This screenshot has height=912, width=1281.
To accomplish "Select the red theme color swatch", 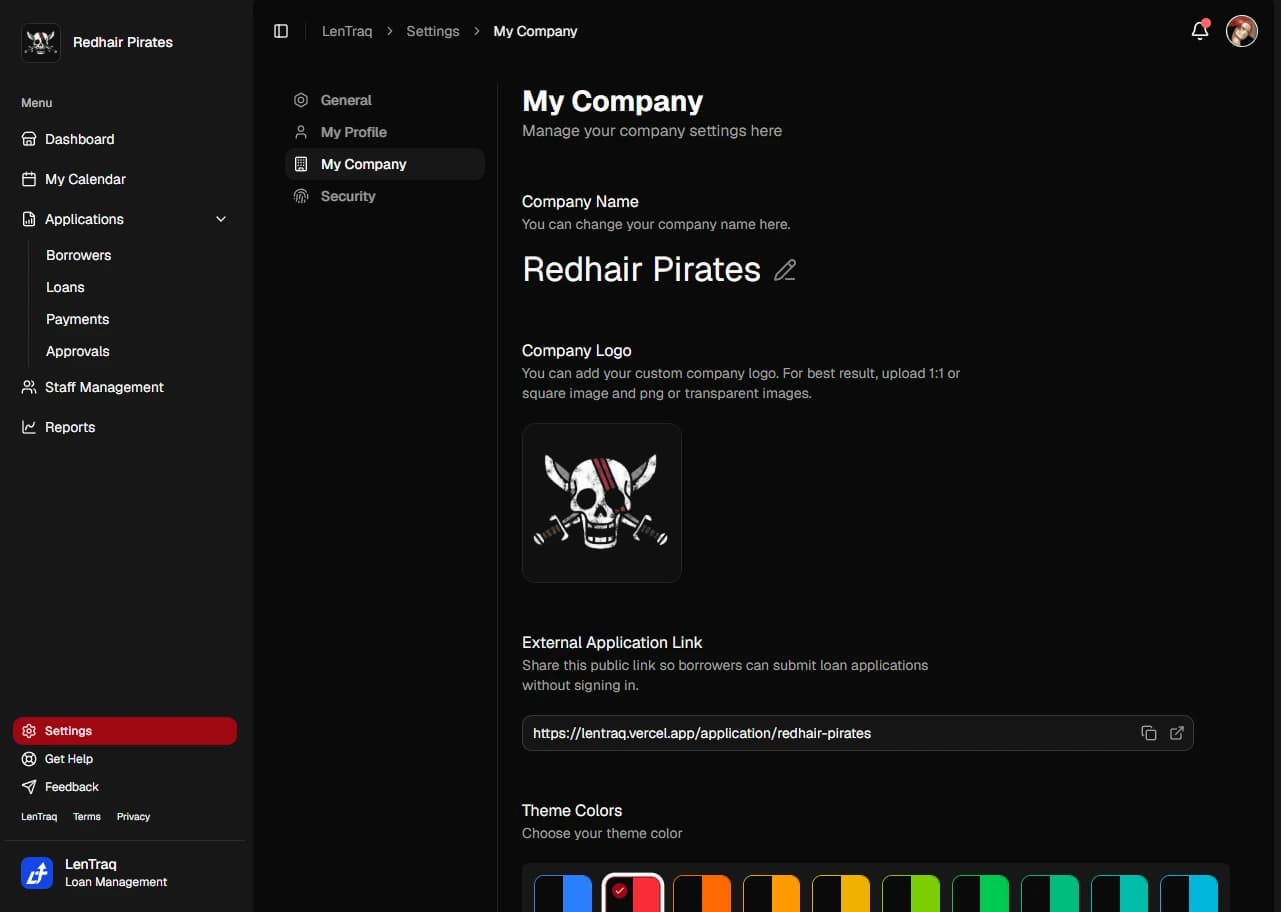I will [x=633, y=894].
